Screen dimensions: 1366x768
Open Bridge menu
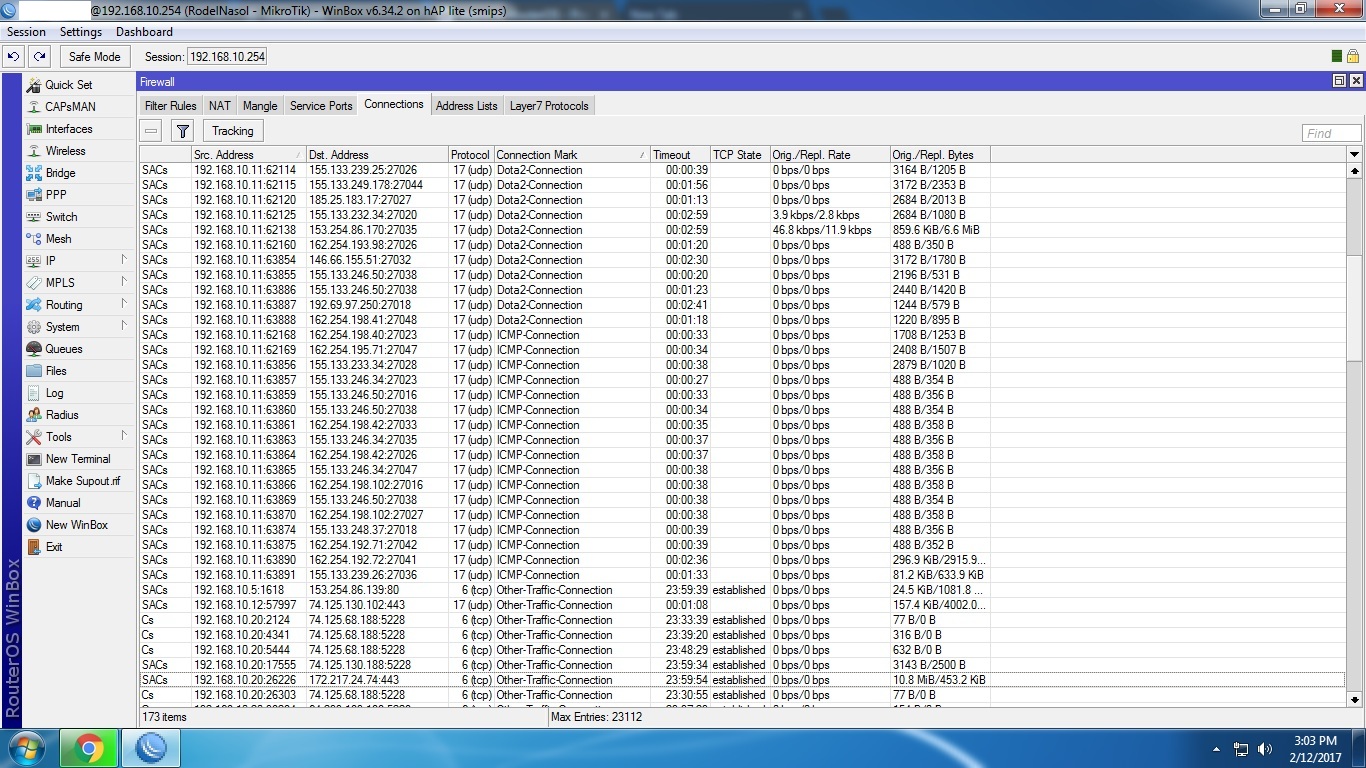(60, 173)
